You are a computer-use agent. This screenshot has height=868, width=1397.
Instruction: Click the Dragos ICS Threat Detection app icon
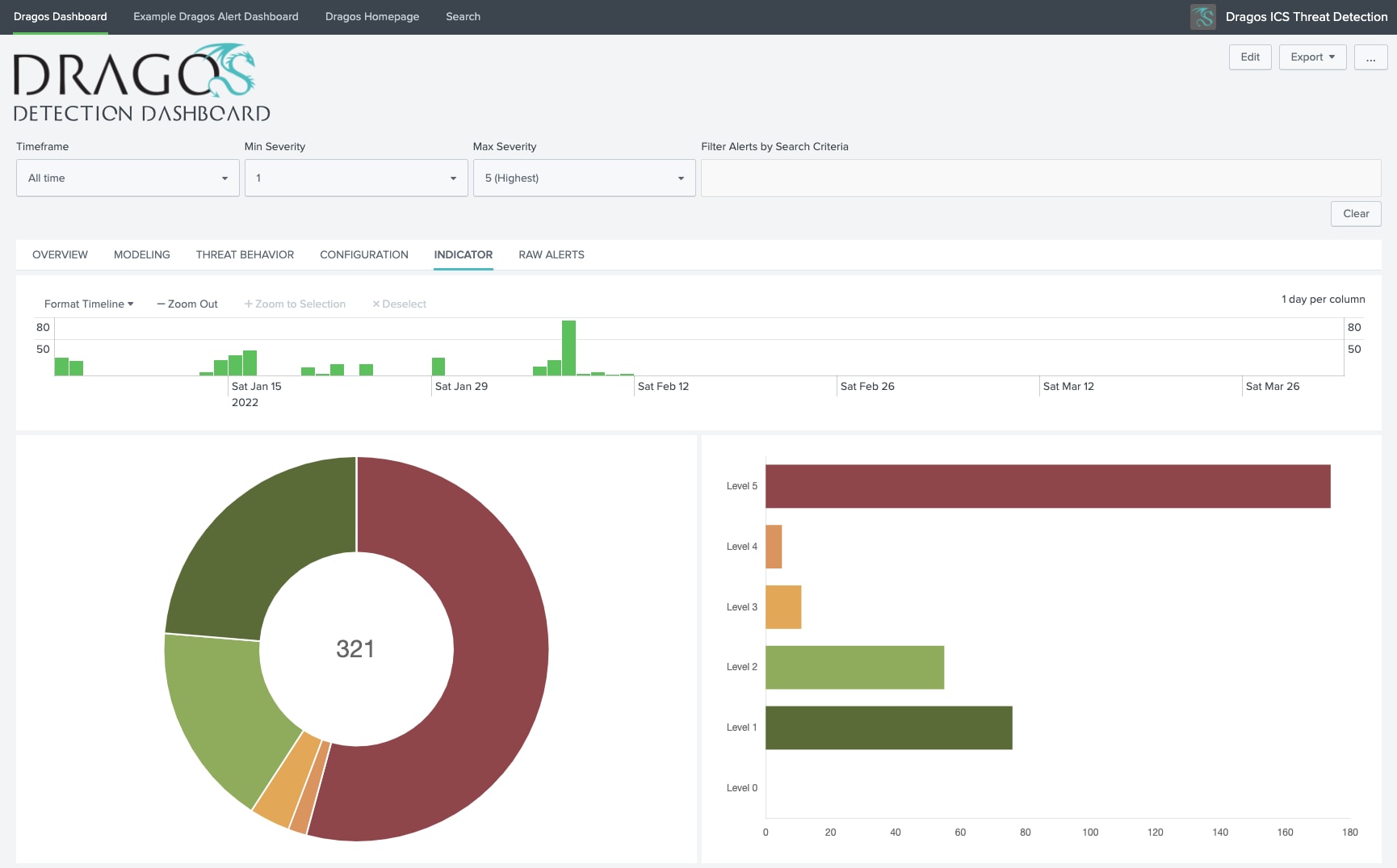pyautogui.click(x=1202, y=17)
